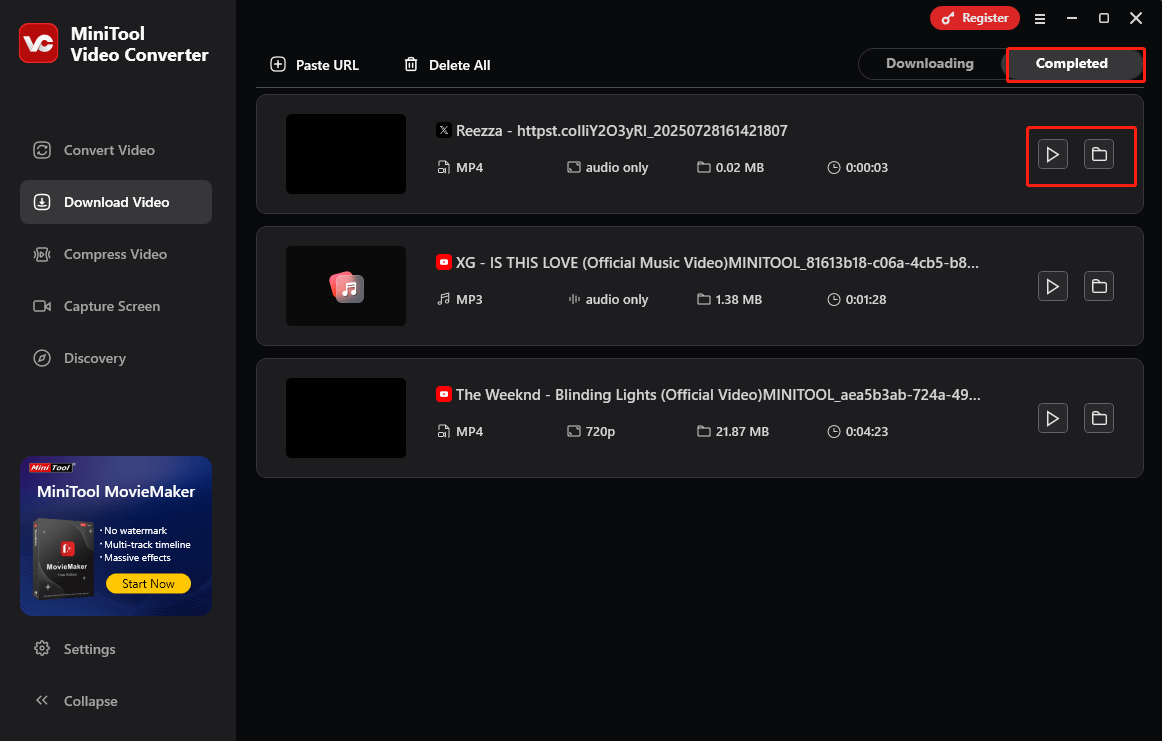Click The Weeknd video thumbnail
1162x741 pixels.
click(346, 418)
